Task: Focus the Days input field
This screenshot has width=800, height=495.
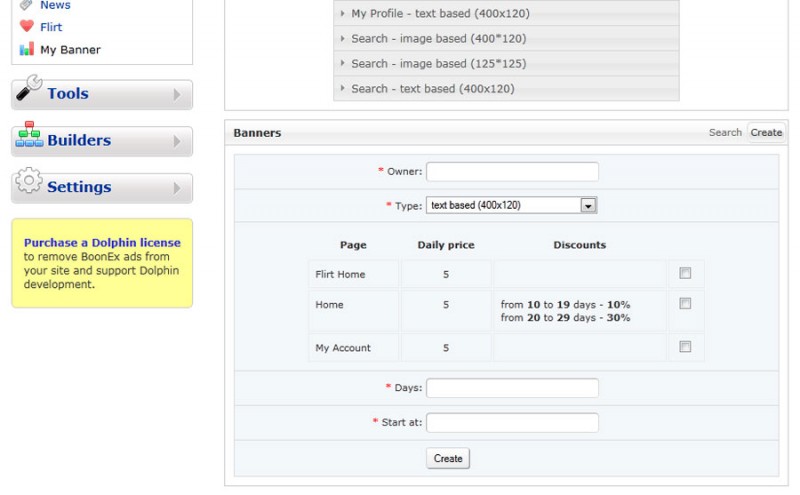Action: click(x=512, y=388)
